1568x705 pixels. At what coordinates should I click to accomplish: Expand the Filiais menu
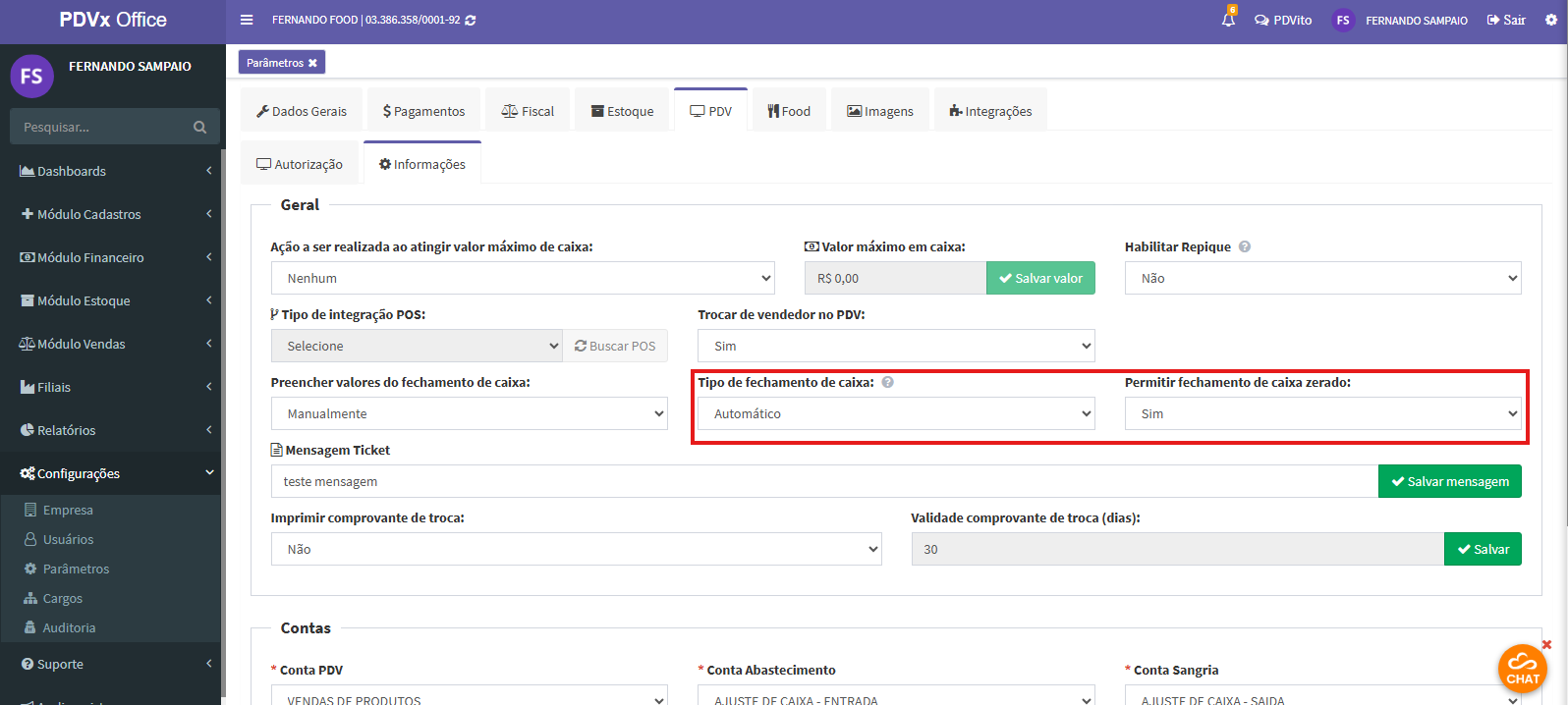click(x=113, y=387)
